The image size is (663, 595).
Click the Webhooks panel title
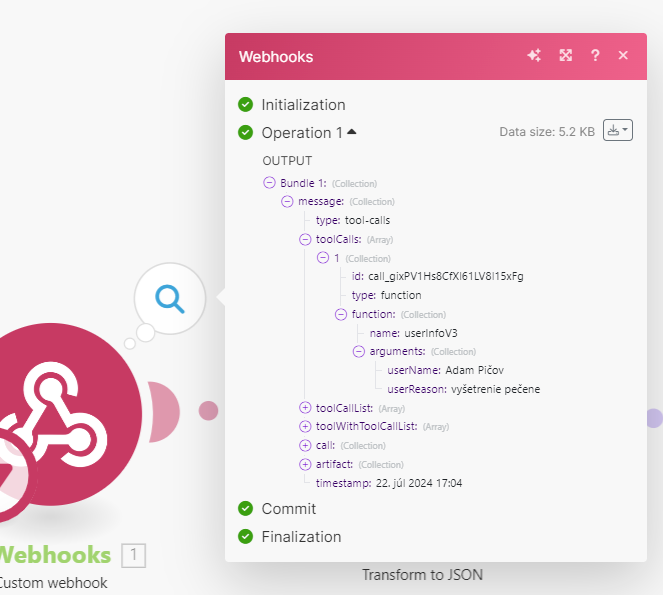[276, 57]
